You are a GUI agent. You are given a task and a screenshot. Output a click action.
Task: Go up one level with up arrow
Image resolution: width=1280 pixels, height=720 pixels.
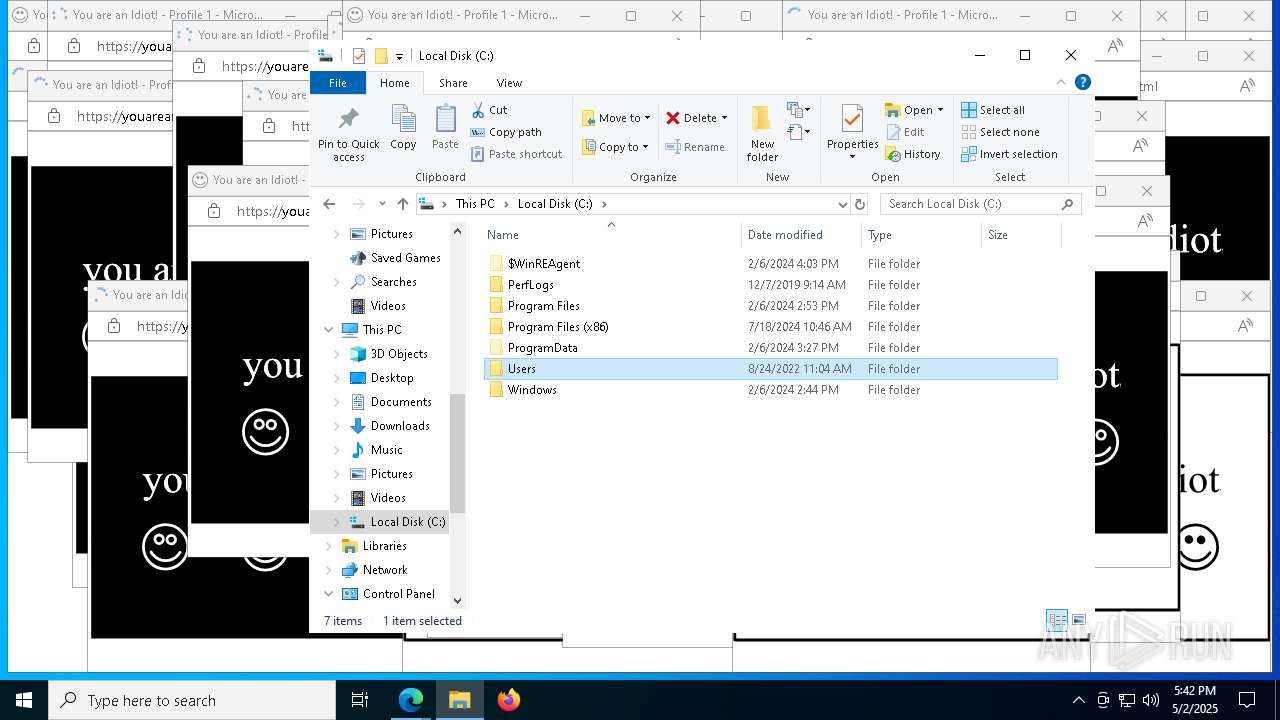coord(402,204)
